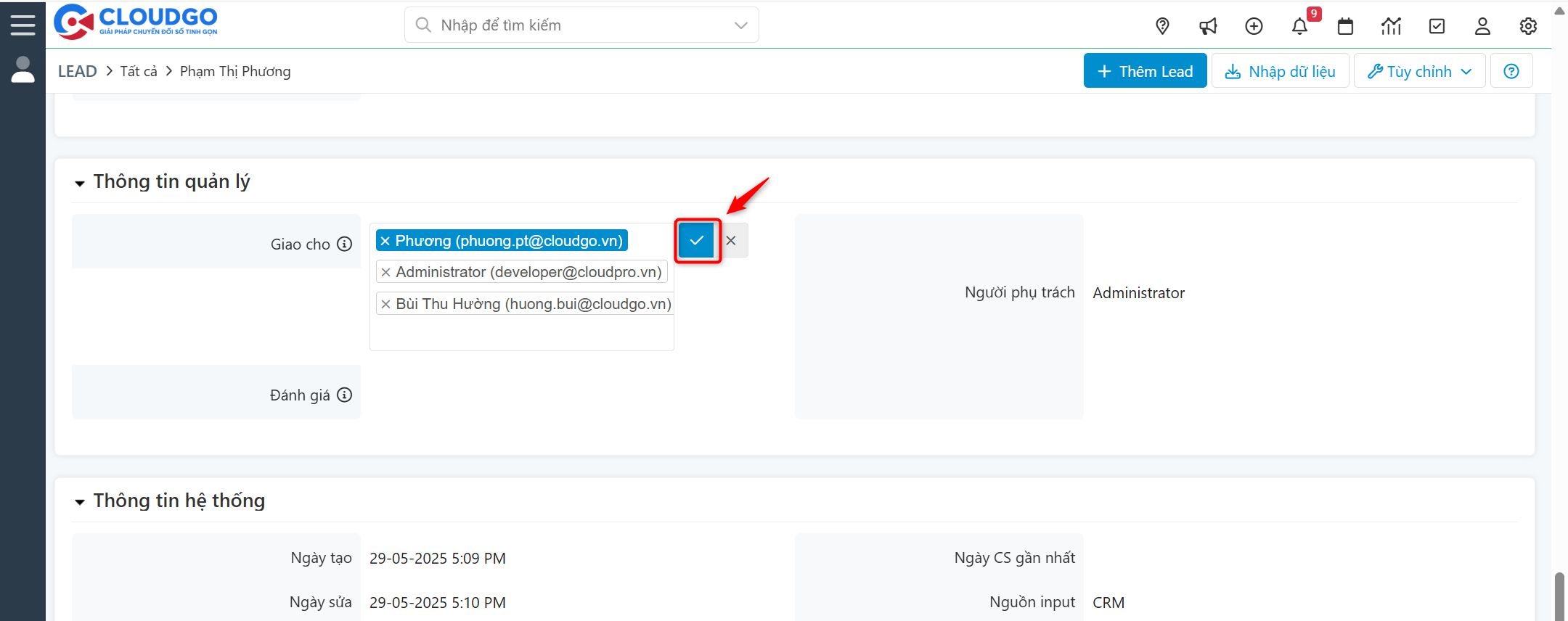Click the info icon next to Đánh giá
This screenshot has height=621, width=1568.
345,395
